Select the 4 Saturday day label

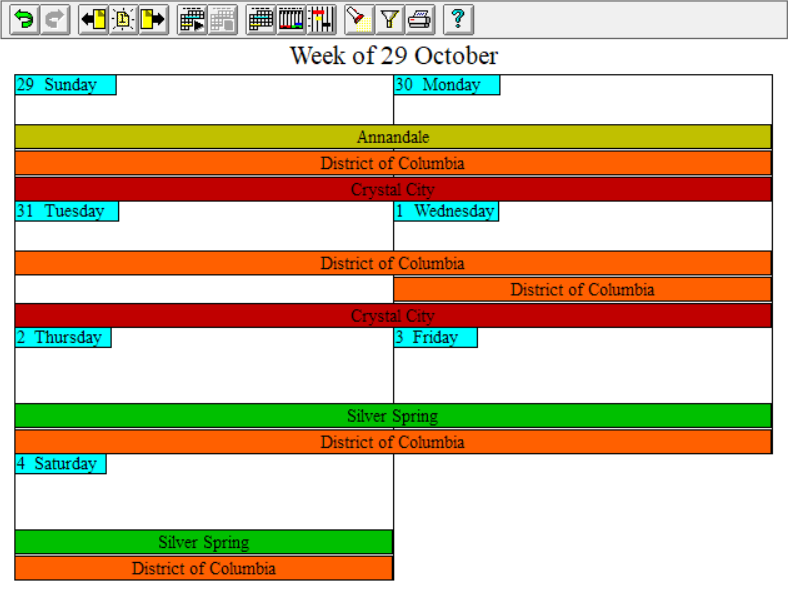61,464
